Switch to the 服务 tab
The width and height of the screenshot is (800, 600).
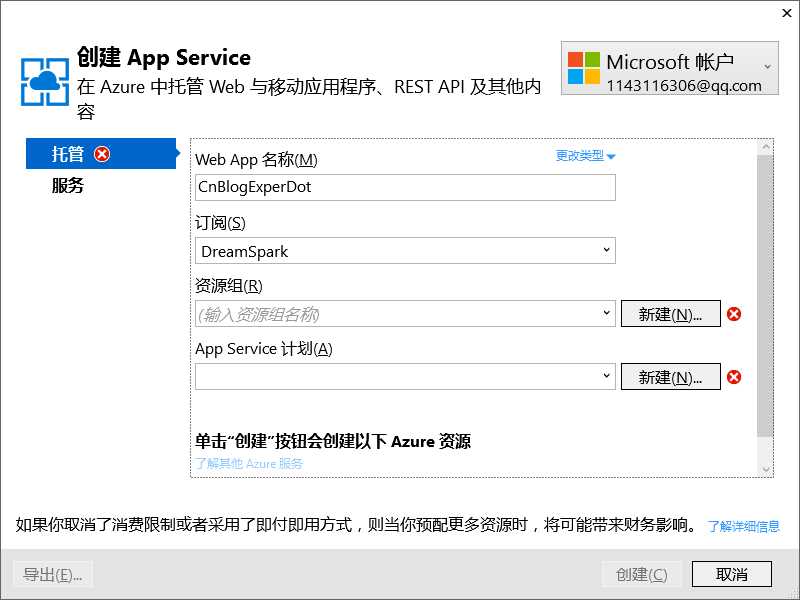[68, 186]
